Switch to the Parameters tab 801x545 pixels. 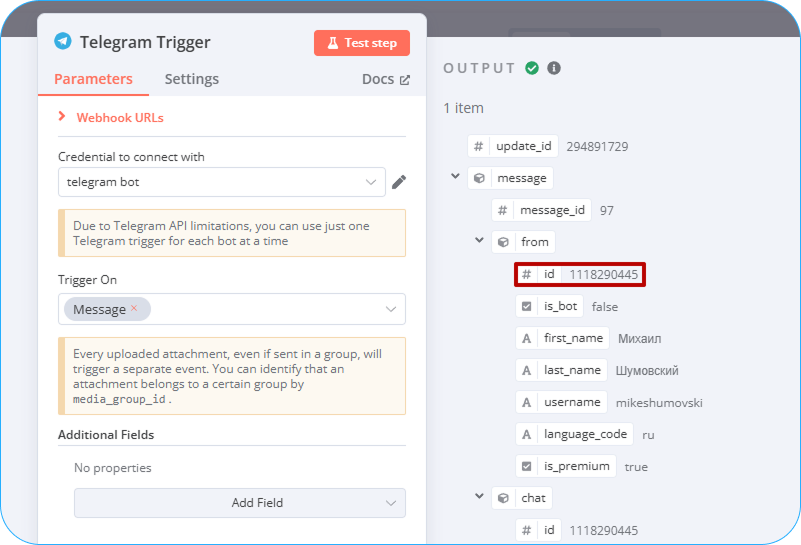pos(93,79)
